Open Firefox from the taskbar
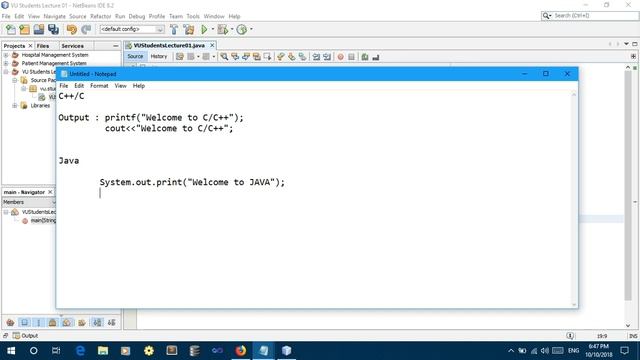This screenshot has width=640, height=360. (x=241, y=351)
